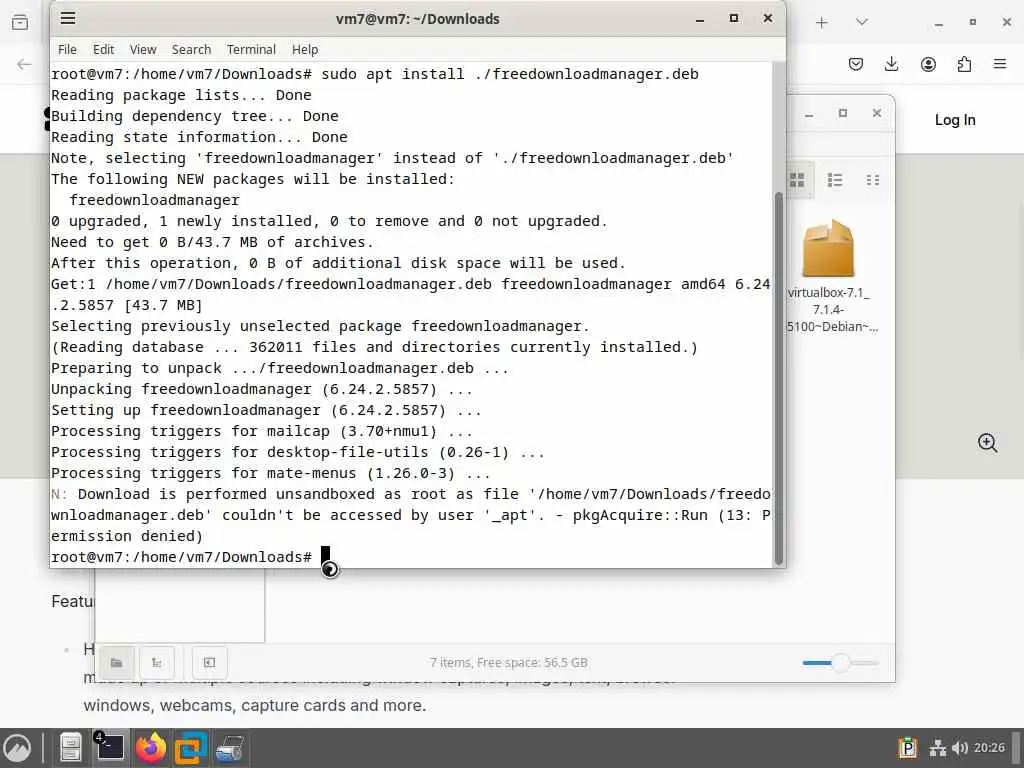Click the Log In link on webpage
The width and height of the screenshot is (1024, 768).
(955, 120)
